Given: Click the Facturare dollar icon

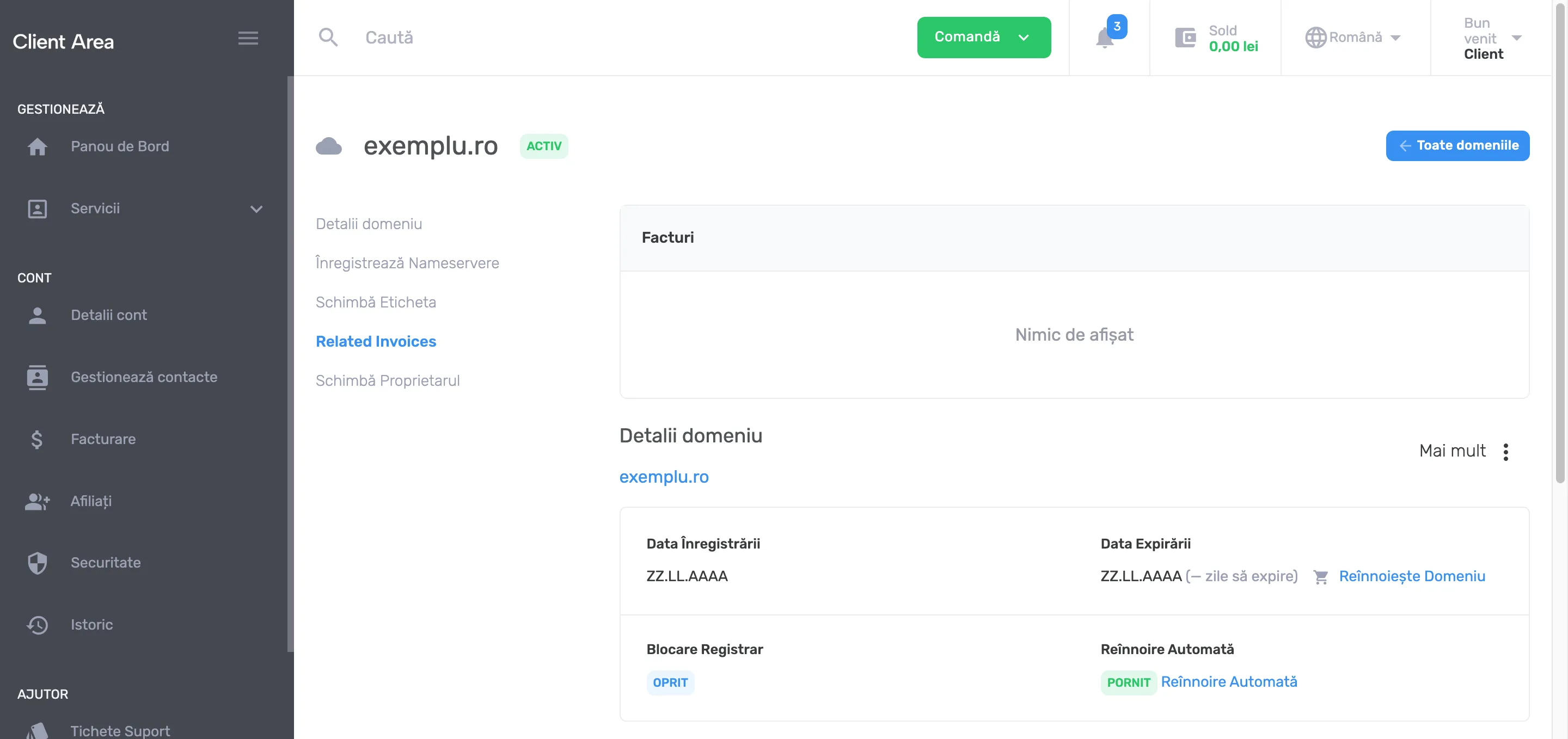Looking at the screenshot, I should pos(37,439).
